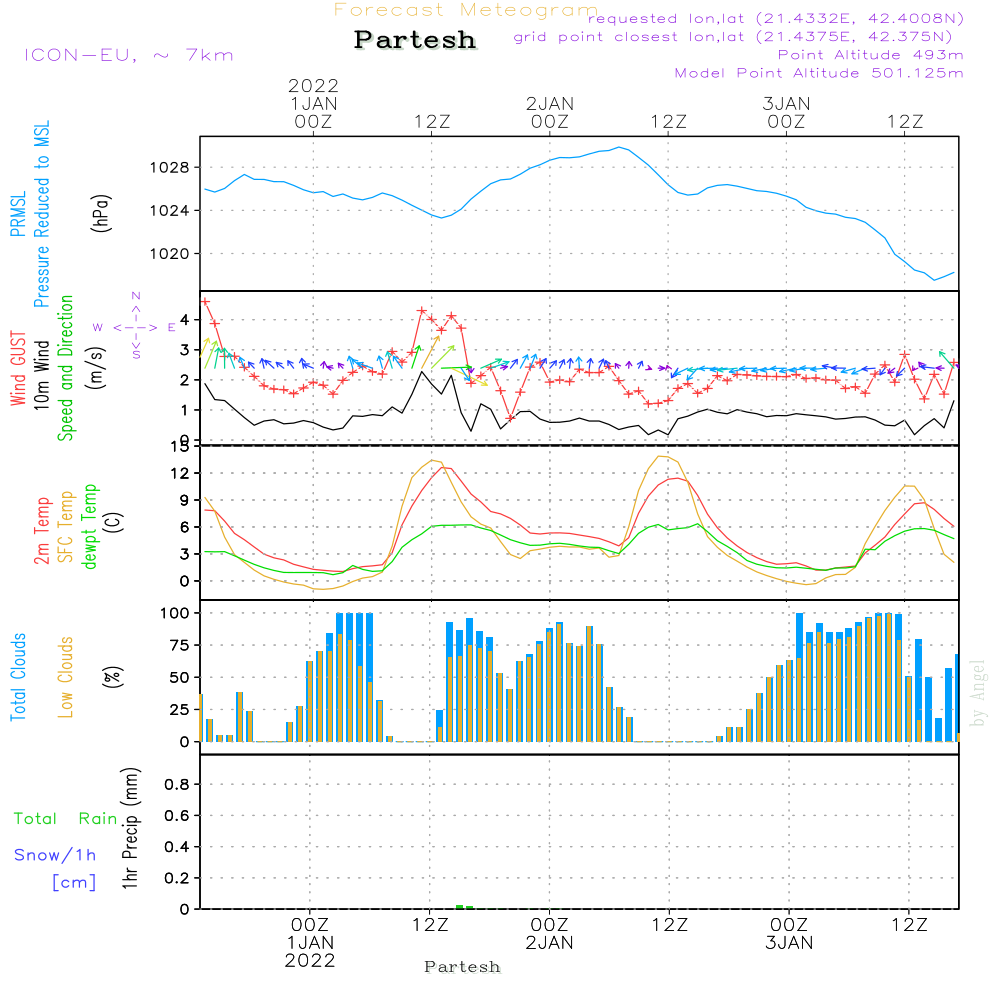Click the '(m/s)' unit label
Viewport: 1000px width, 1000px height.
96,368
